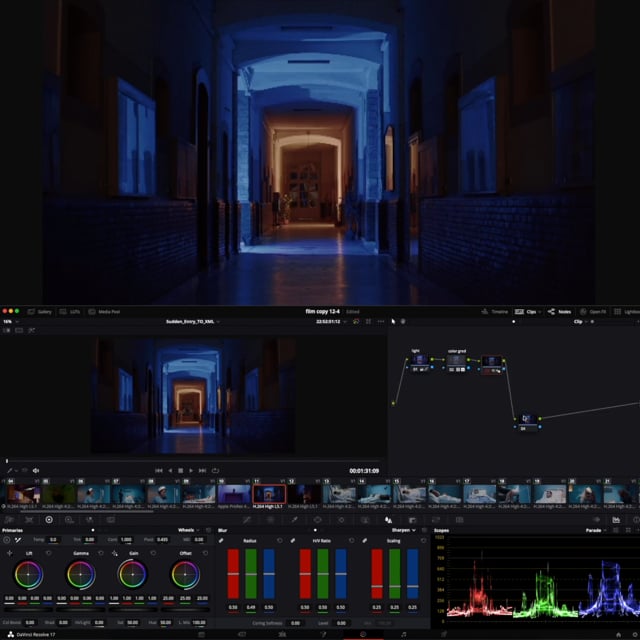The width and height of the screenshot is (640, 640).
Task: Open the Parade scope type dropdown
Action: click(x=596, y=530)
